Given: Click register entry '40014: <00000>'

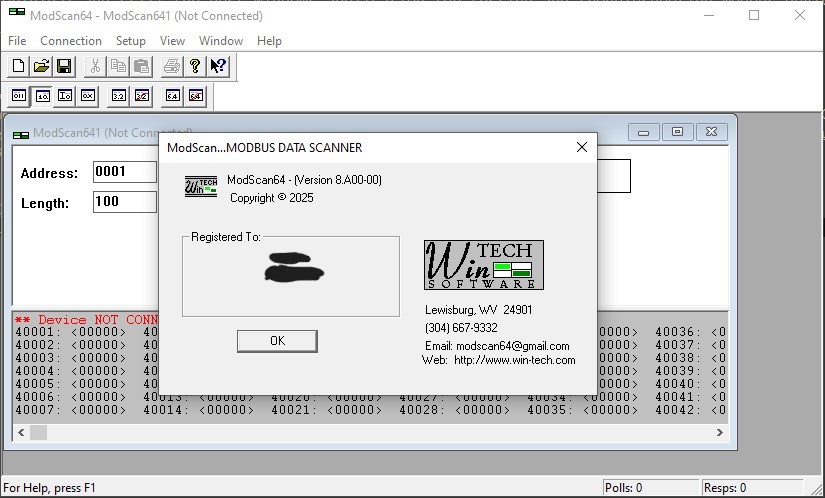Looking at the screenshot, I should coord(198,410).
